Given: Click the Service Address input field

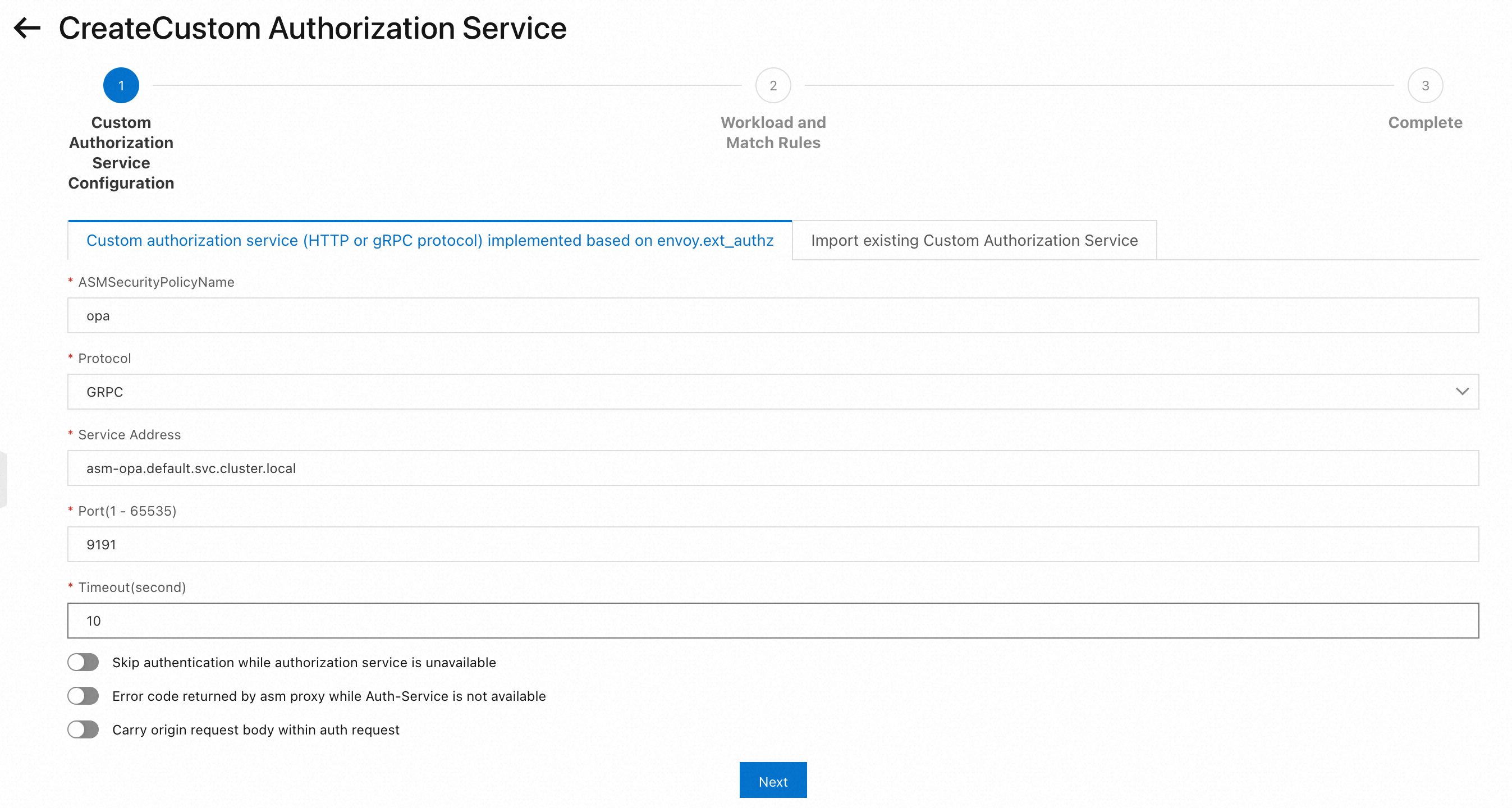Looking at the screenshot, I should coord(772,469).
